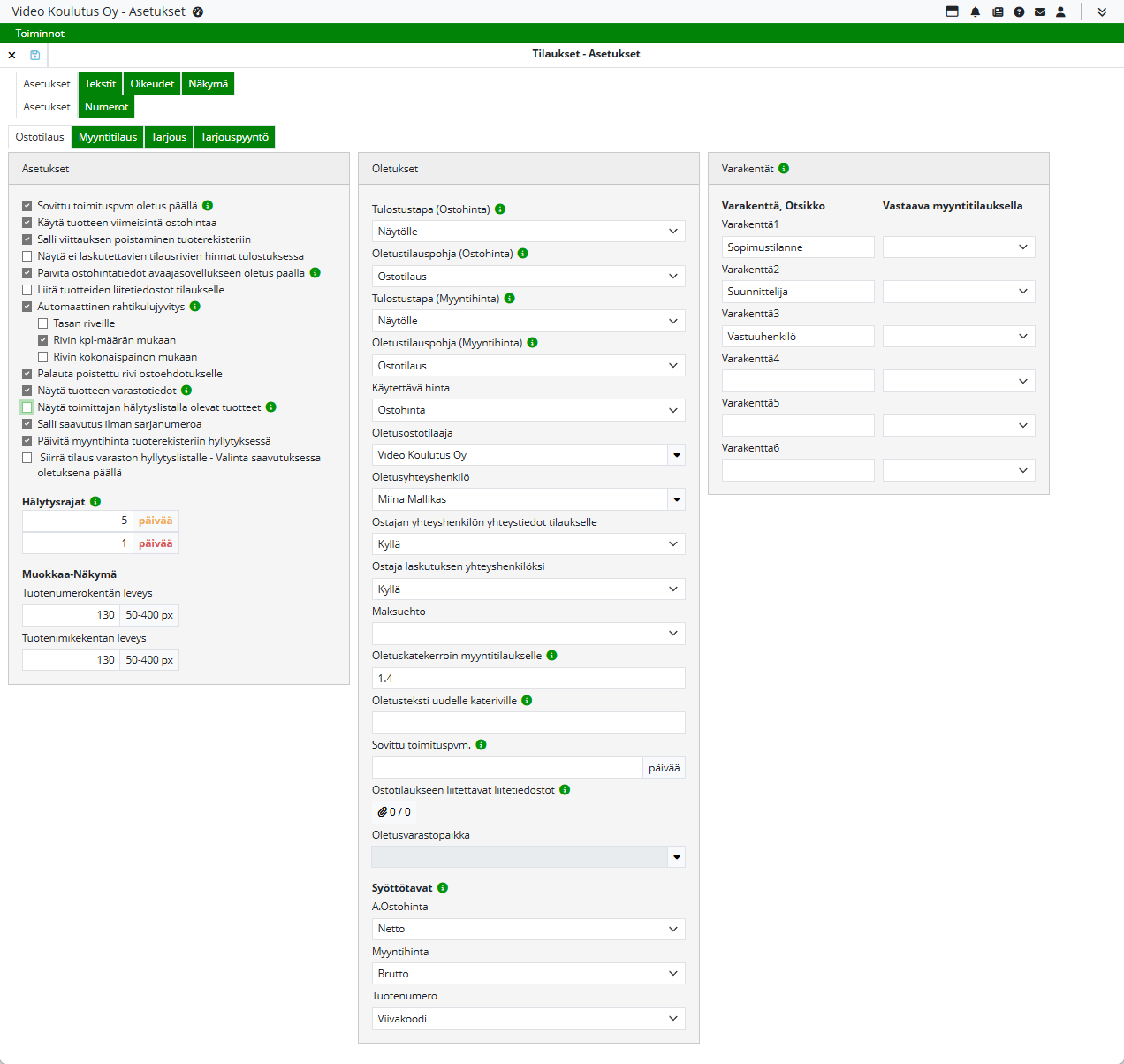1124x1064 pixels.
Task: Uncheck Käytä tuotteen viimeisintä ostohintaa
Action: point(27,223)
